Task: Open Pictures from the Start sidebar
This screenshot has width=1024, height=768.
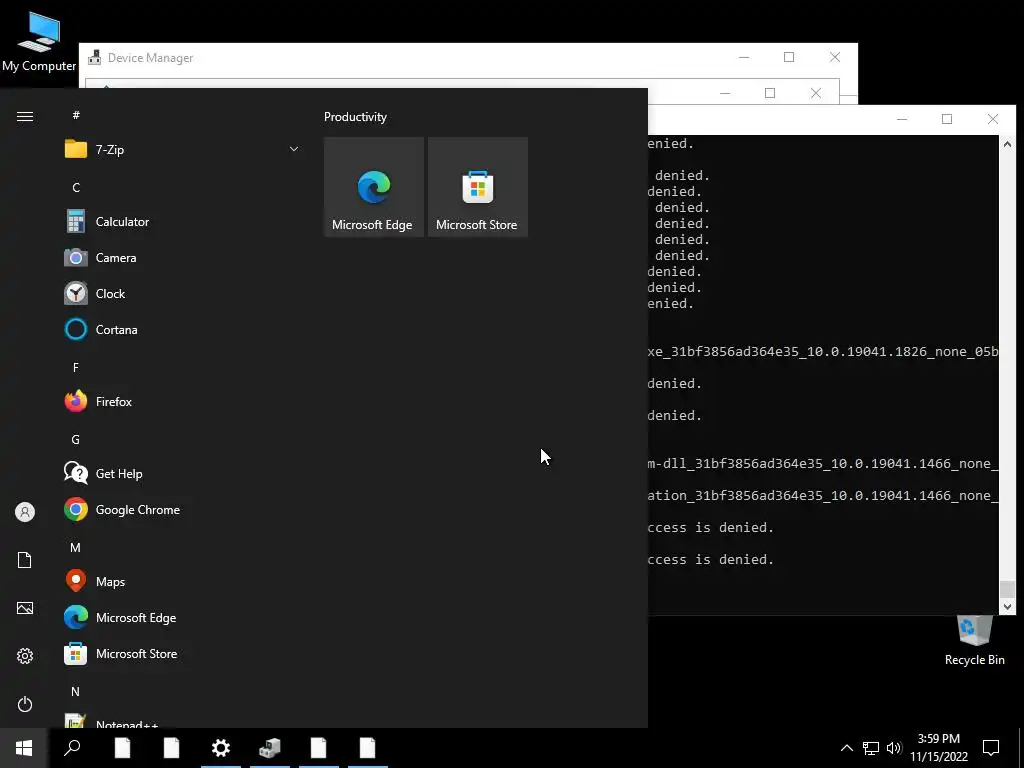Action: (x=25, y=608)
